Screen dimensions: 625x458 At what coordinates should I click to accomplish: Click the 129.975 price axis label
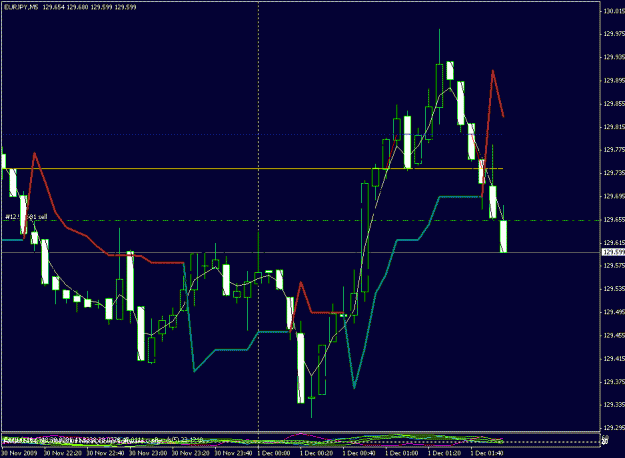click(614, 34)
